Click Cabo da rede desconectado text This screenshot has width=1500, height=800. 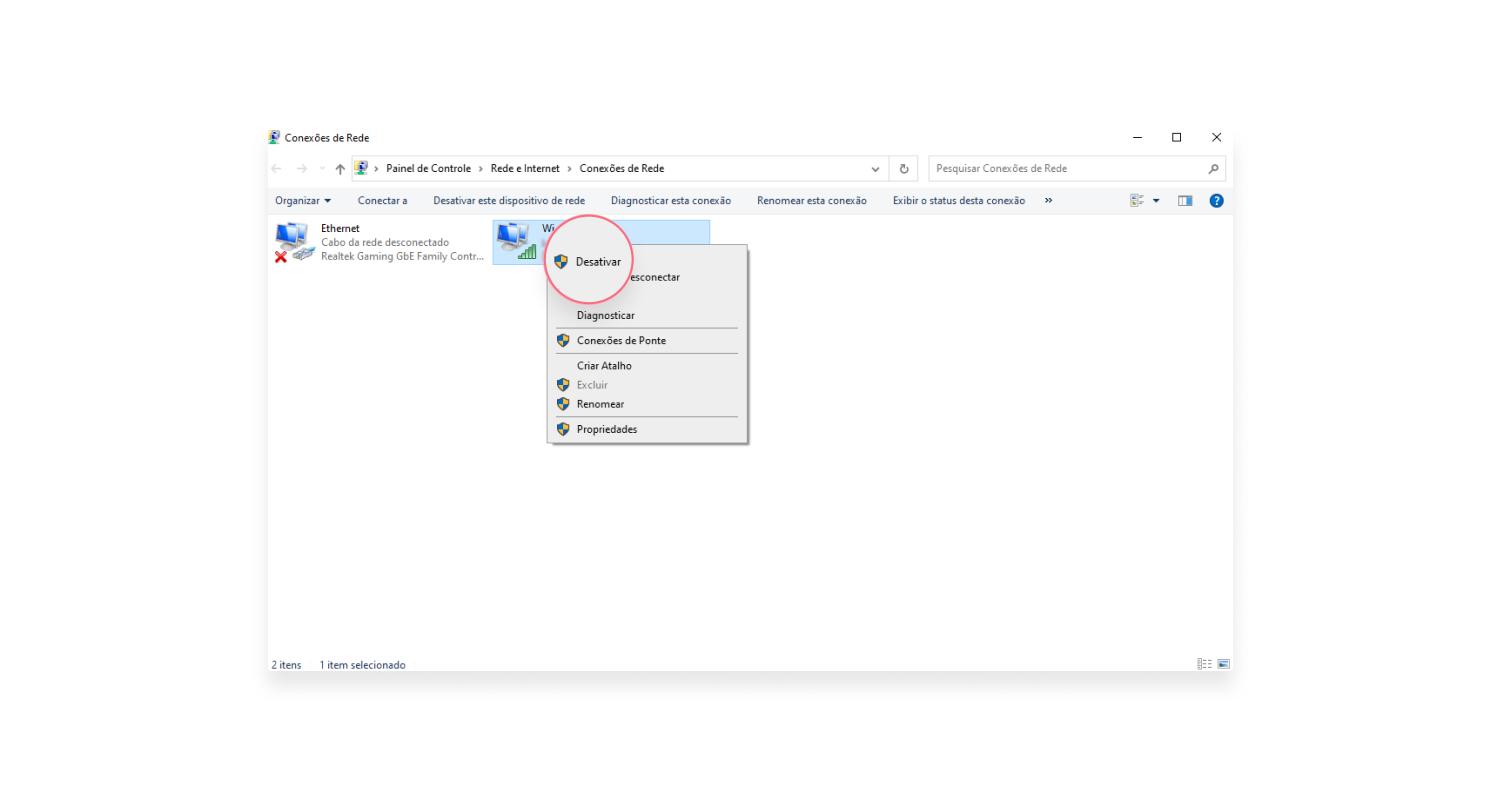click(x=385, y=242)
